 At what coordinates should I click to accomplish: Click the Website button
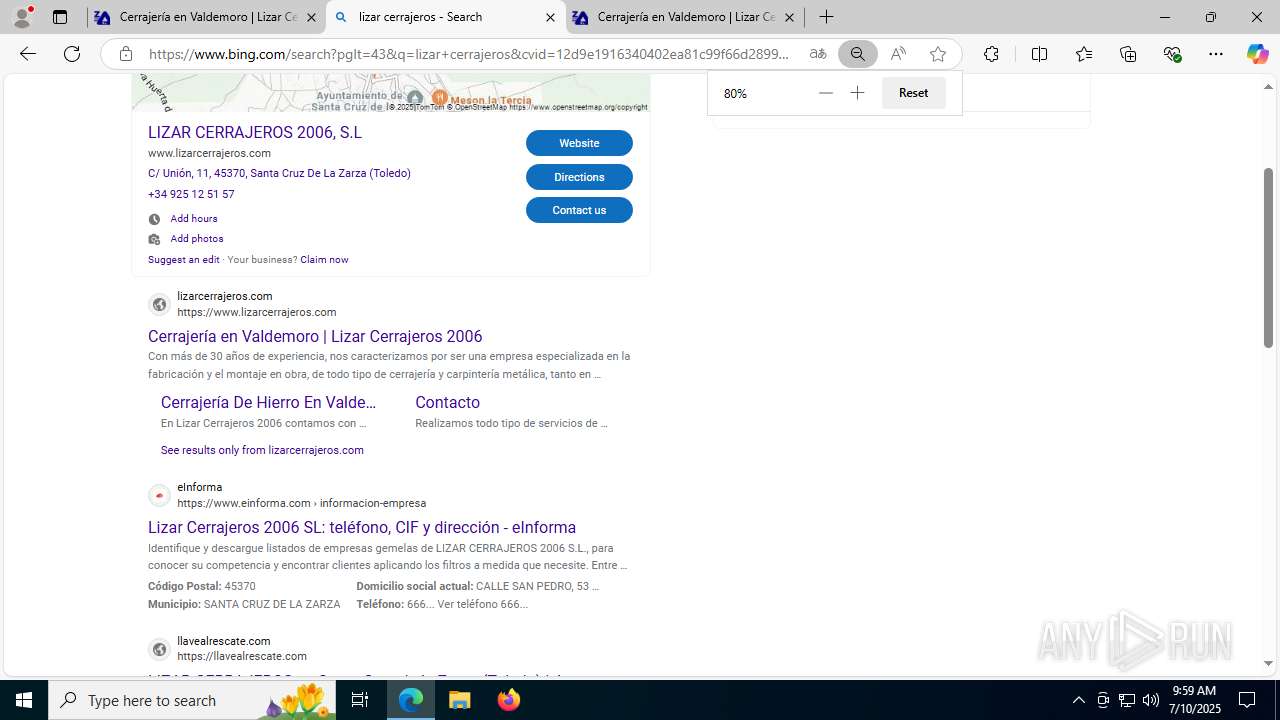coord(579,143)
